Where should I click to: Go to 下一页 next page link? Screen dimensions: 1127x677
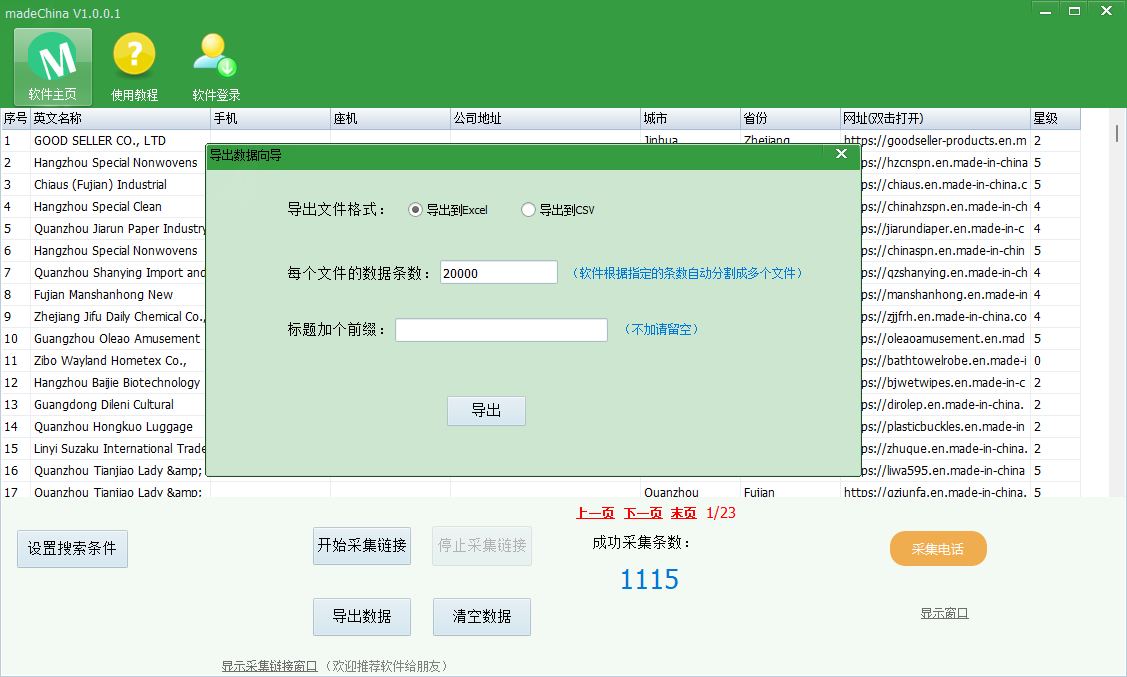click(x=643, y=513)
